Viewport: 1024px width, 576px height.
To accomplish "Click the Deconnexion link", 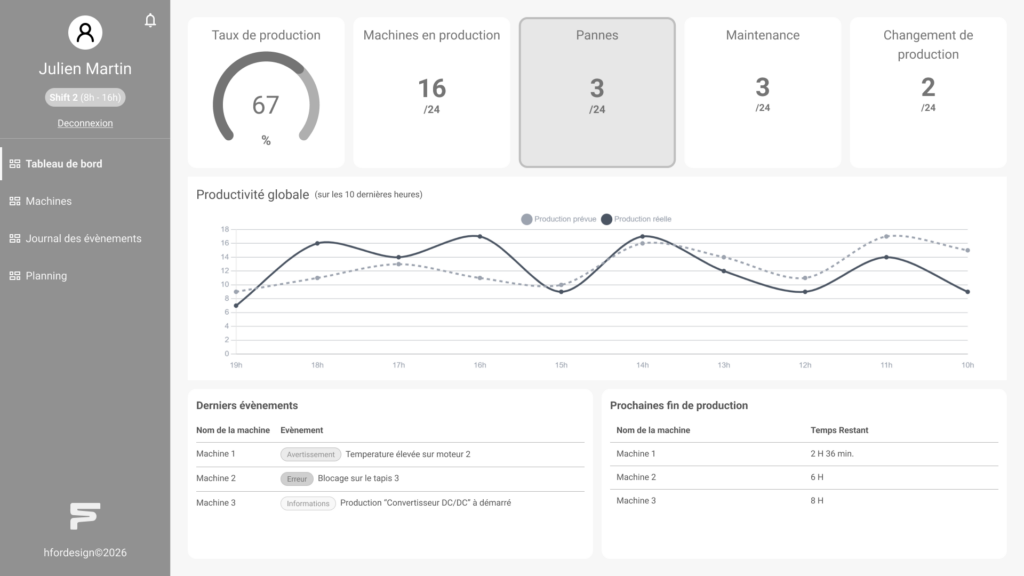I will pyautogui.click(x=85, y=123).
